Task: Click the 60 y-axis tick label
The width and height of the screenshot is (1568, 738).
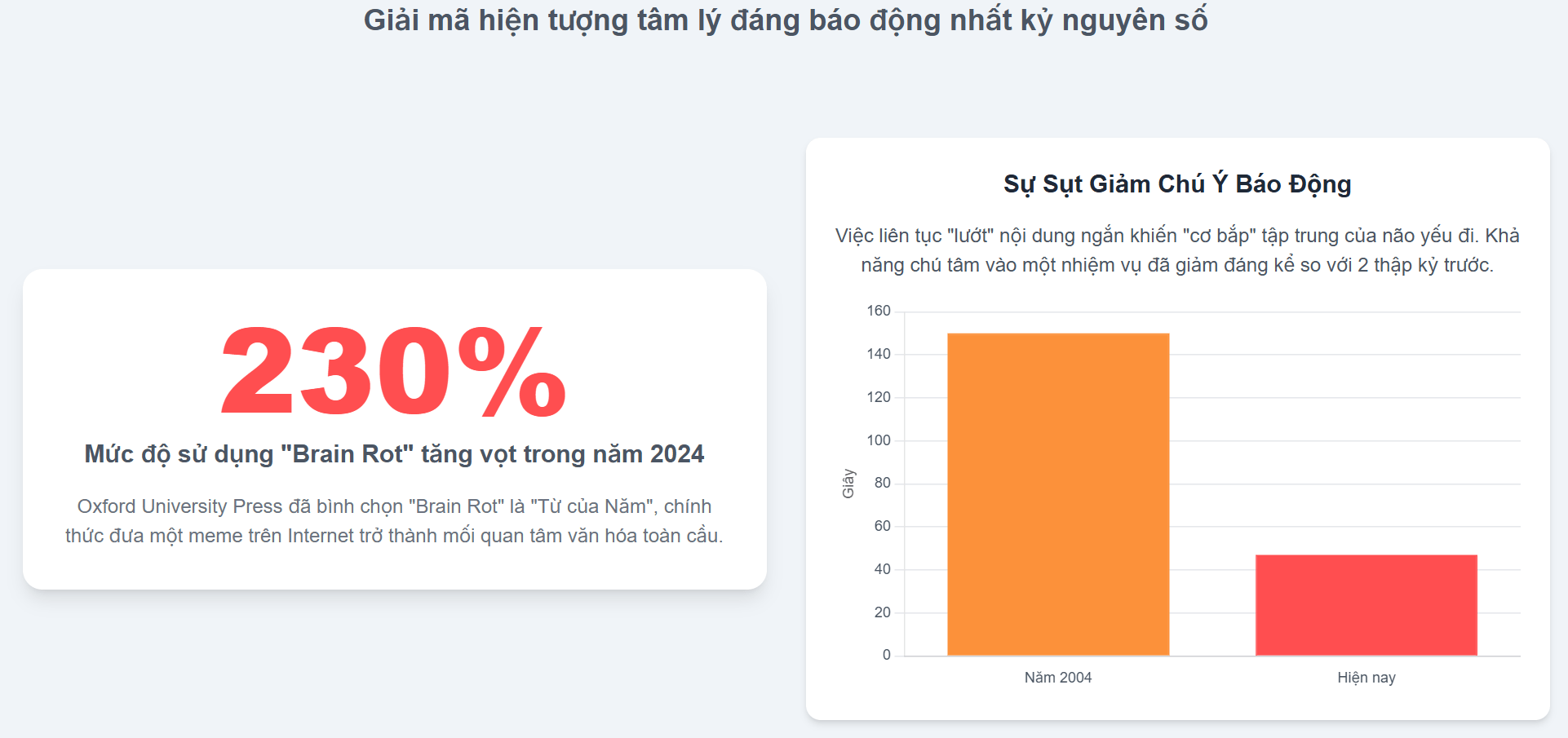Action: (x=883, y=526)
